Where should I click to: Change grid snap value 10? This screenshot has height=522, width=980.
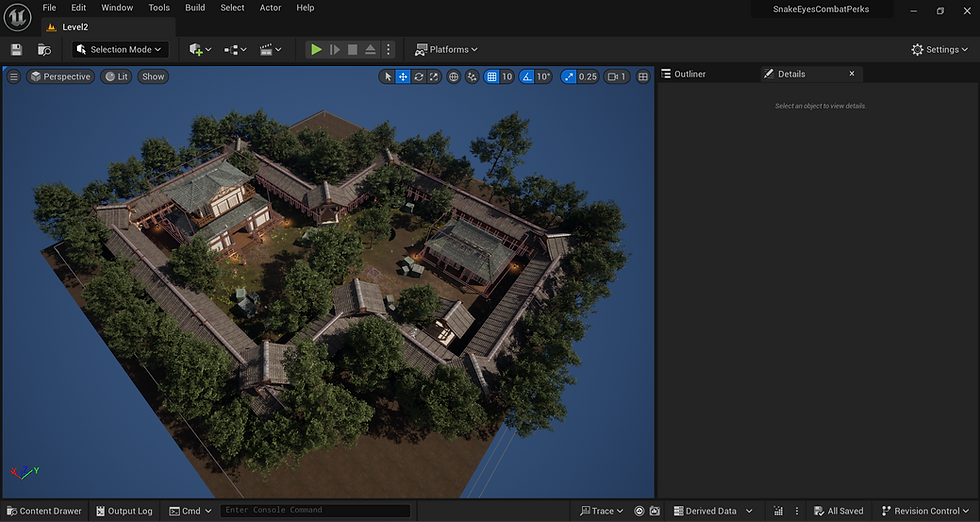[507, 76]
